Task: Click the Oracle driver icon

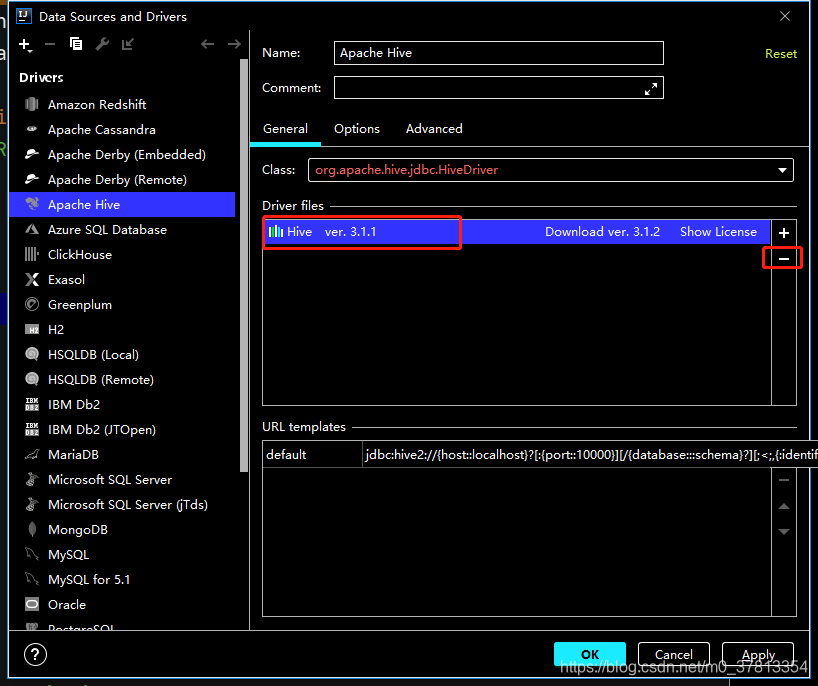Action: point(32,605)
